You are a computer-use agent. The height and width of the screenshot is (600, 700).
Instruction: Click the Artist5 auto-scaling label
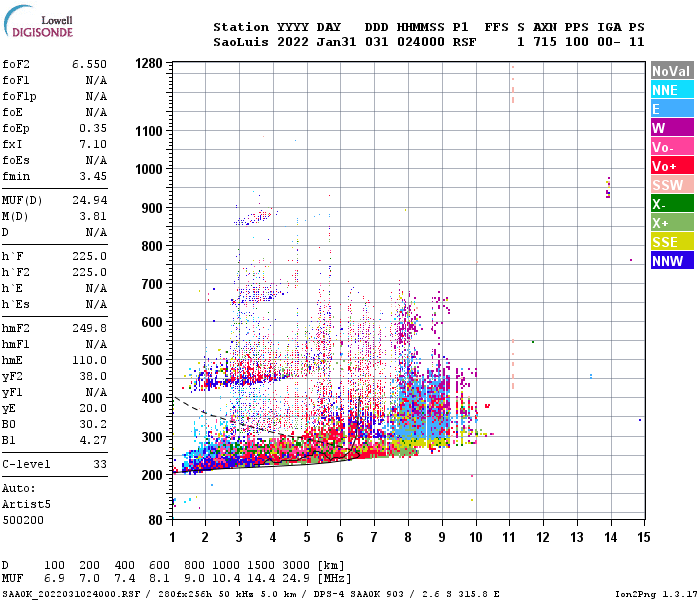click(26, 504)
